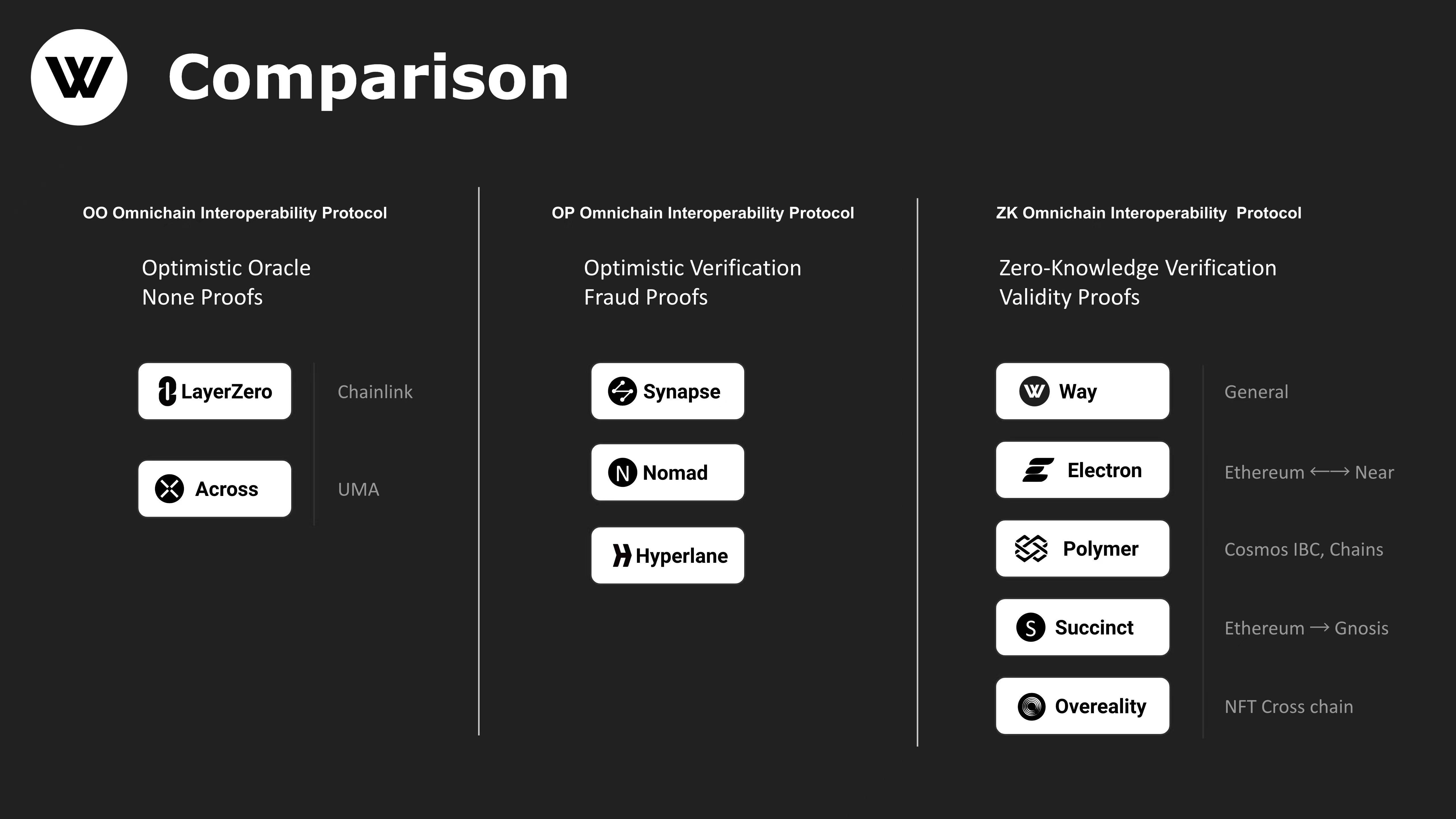Click the Synapse logo icon
The height and width of the screenshot is (819, 1456).
(x=622, y=391)
